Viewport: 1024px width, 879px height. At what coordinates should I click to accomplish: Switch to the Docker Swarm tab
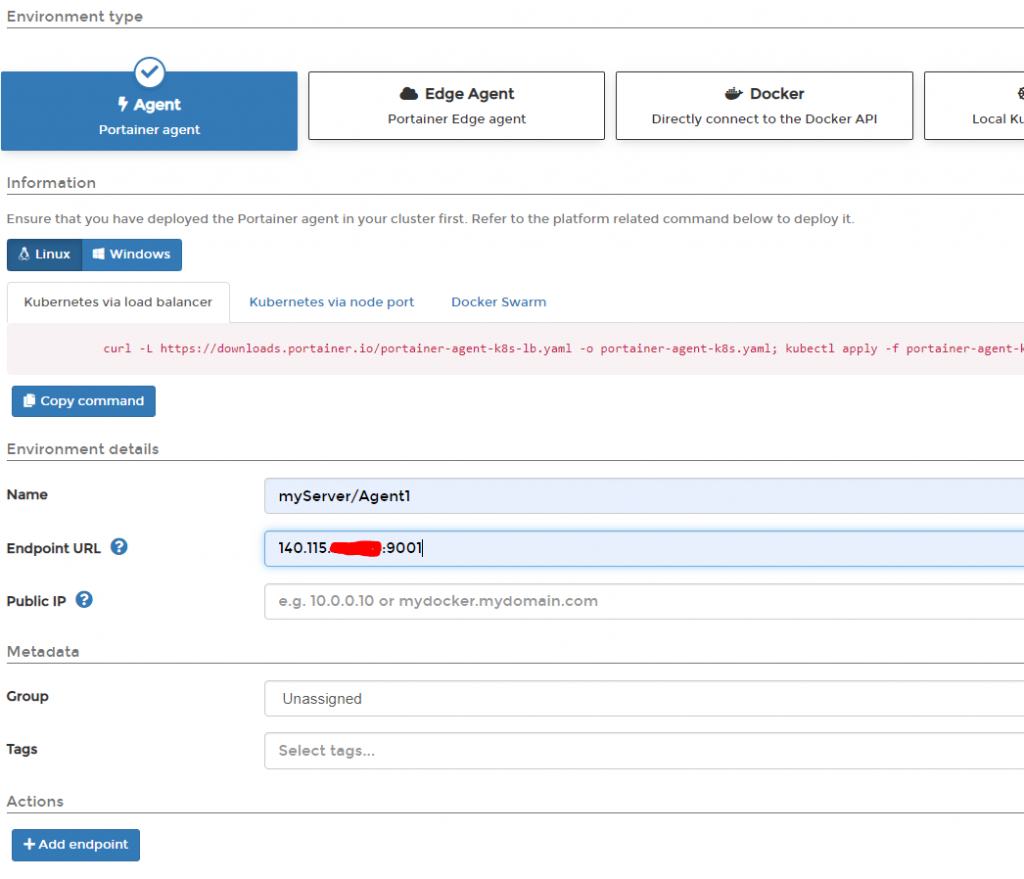coord(499,302)
